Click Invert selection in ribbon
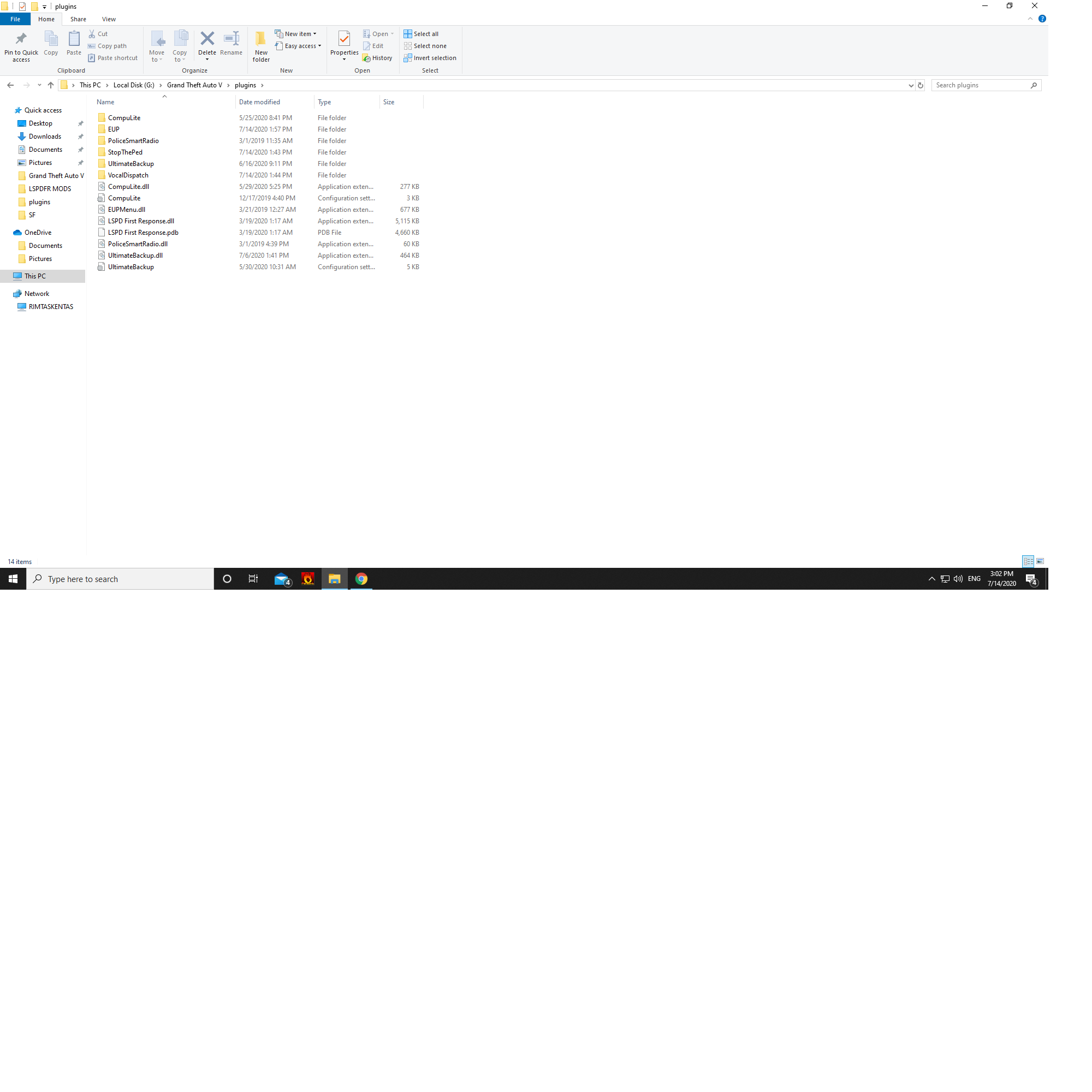The height and width of the screenshot is (1092, 1092). pos(430,58)
